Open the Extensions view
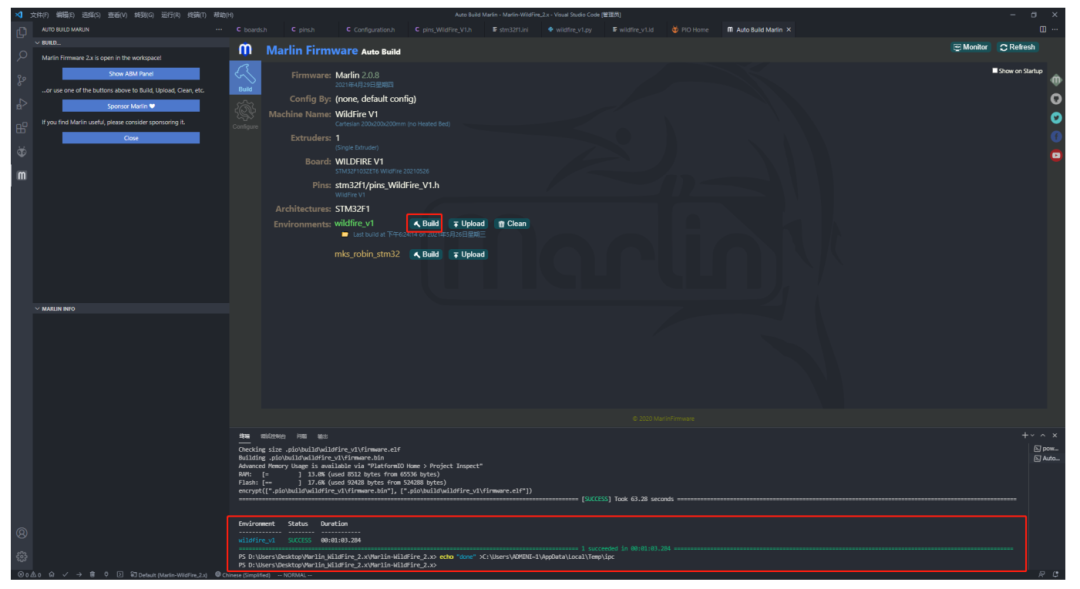1080x589 pixels. (22, 128)
